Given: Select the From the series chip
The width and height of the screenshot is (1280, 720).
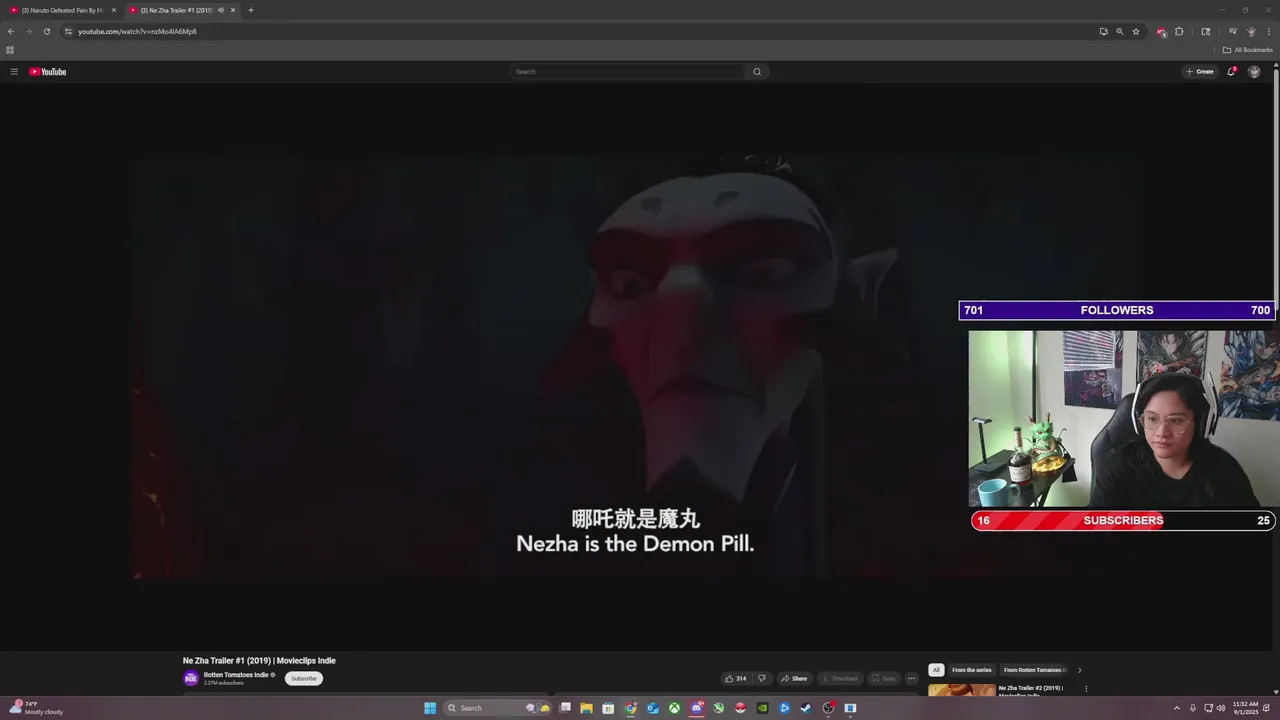Looking at the screenshot, I should pyautogui.click(x=971, y=670).
